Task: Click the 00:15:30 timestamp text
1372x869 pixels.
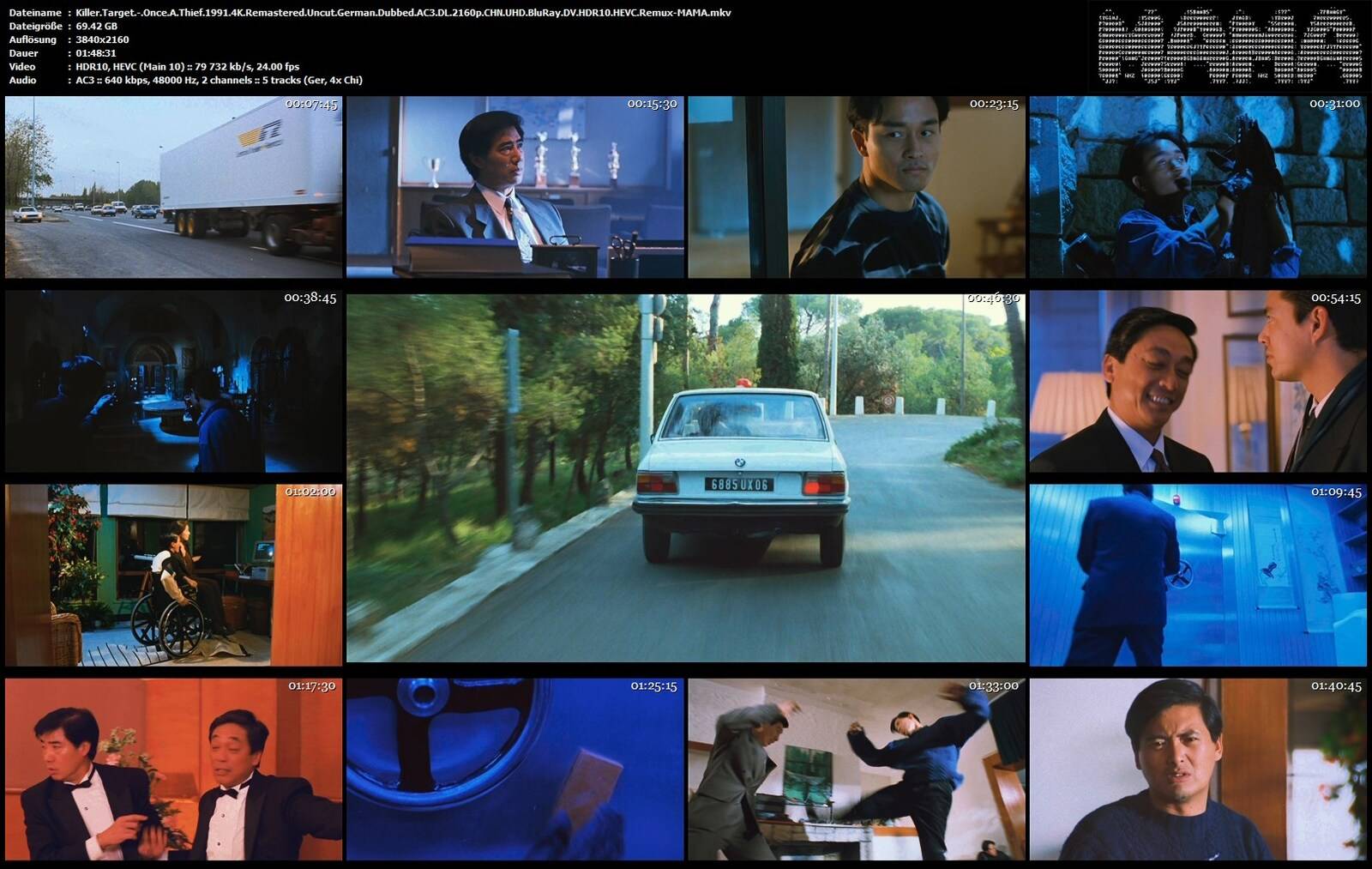Action: [x=653, y=104]
